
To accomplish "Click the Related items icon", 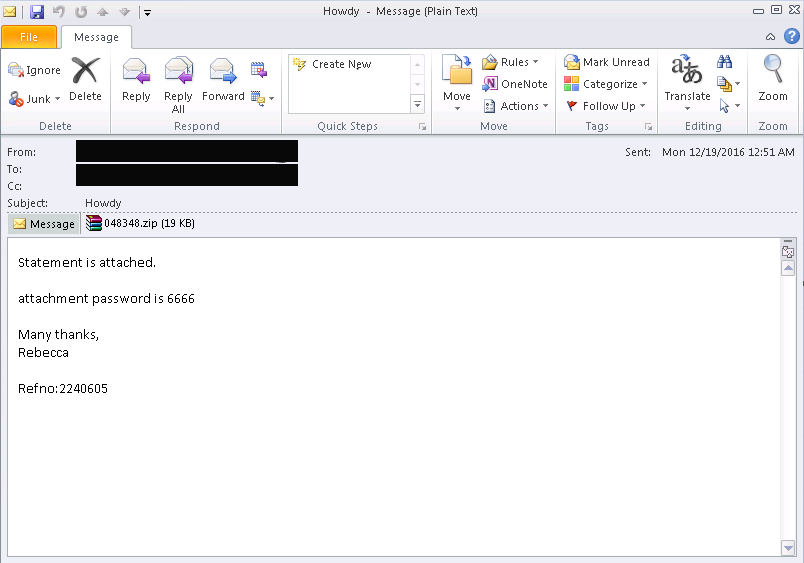I will coord(728,84).
